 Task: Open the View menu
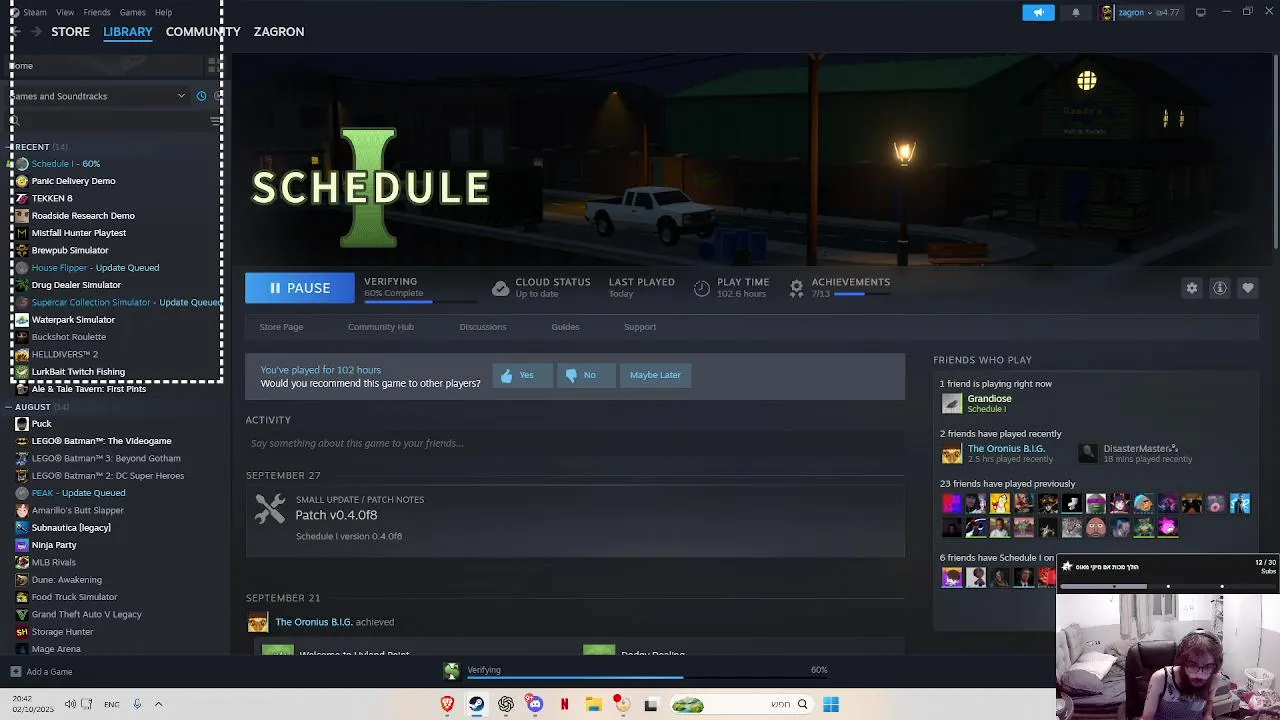point(65,12)
